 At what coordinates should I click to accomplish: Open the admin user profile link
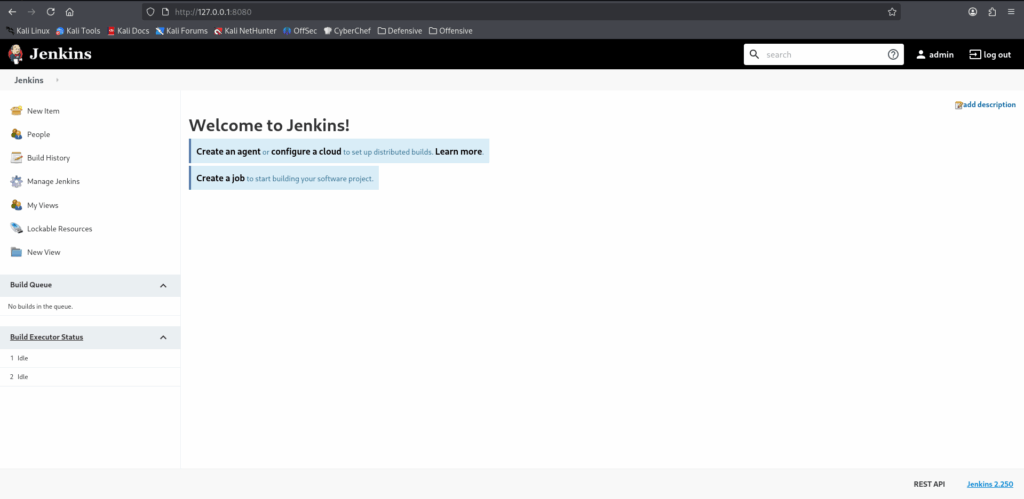935,55
